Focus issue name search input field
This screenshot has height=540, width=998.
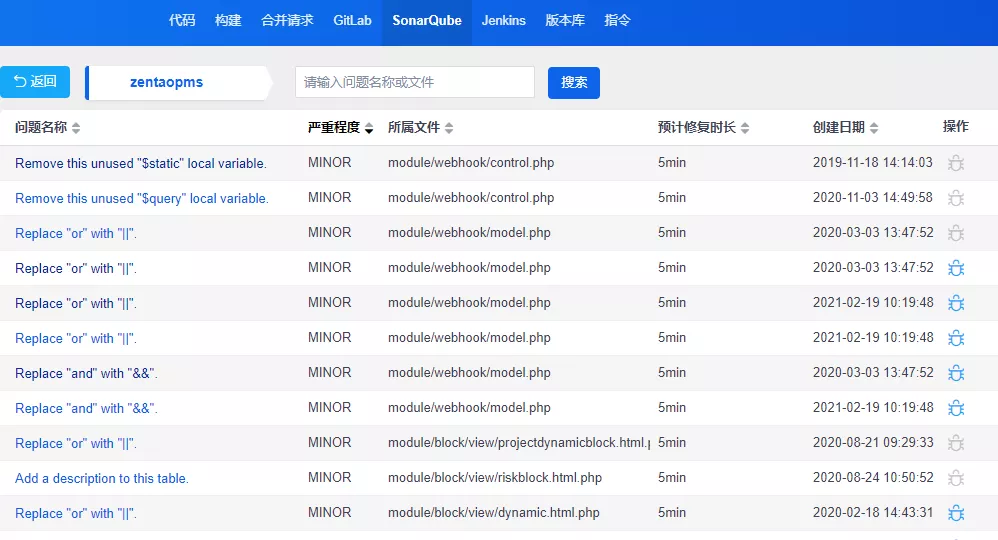(415, 82)
